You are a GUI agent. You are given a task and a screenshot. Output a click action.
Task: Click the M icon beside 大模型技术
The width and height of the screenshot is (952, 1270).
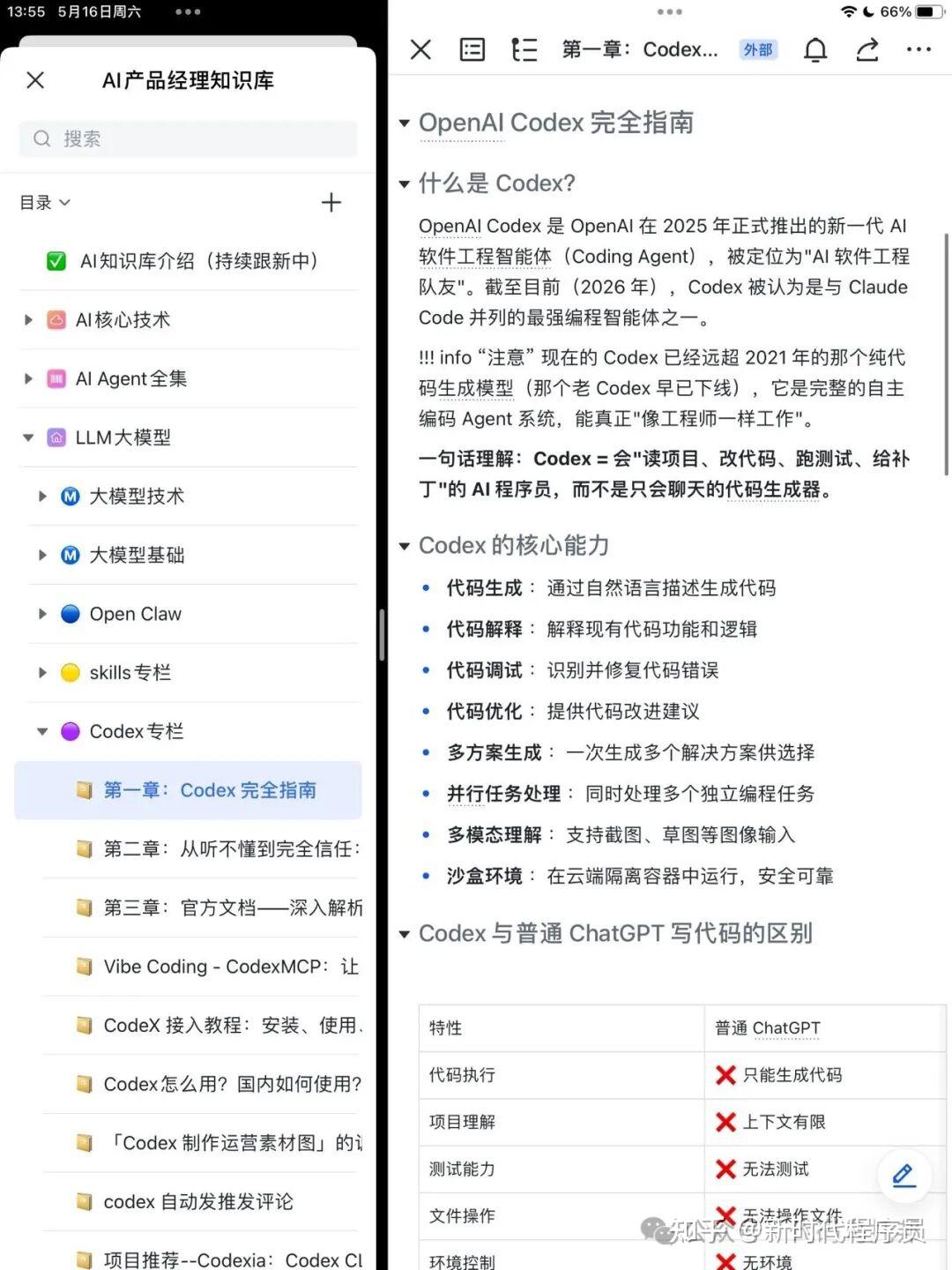[x=71, y=497]
